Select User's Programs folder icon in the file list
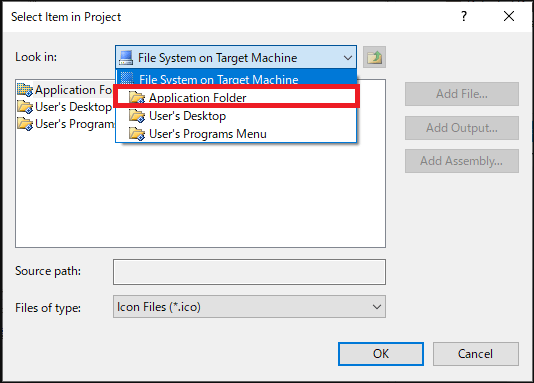 (x=25, y=124)
